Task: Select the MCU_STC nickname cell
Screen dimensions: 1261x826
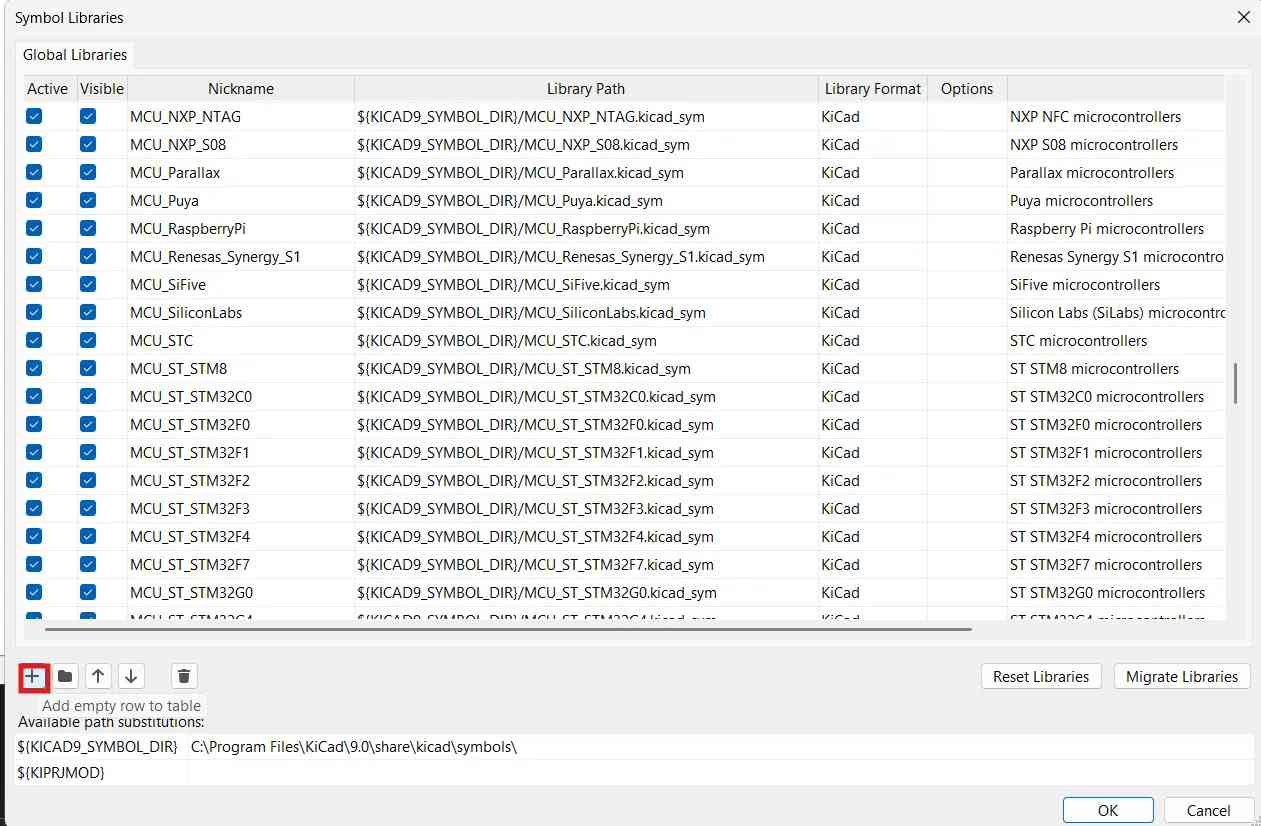Action: 241,340
